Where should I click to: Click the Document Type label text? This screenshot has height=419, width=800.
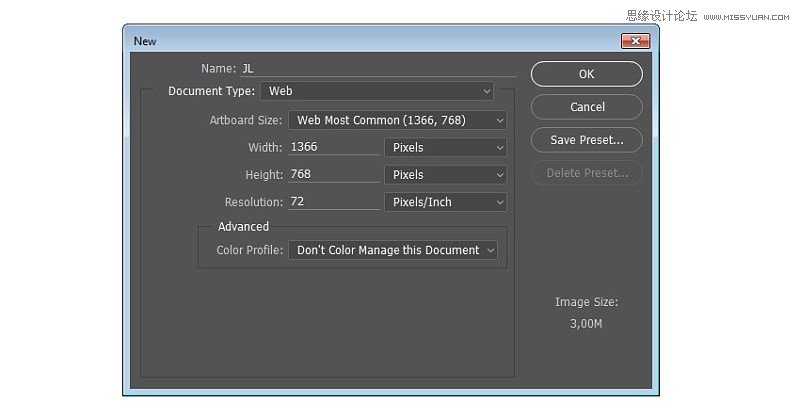coord(211,91)
